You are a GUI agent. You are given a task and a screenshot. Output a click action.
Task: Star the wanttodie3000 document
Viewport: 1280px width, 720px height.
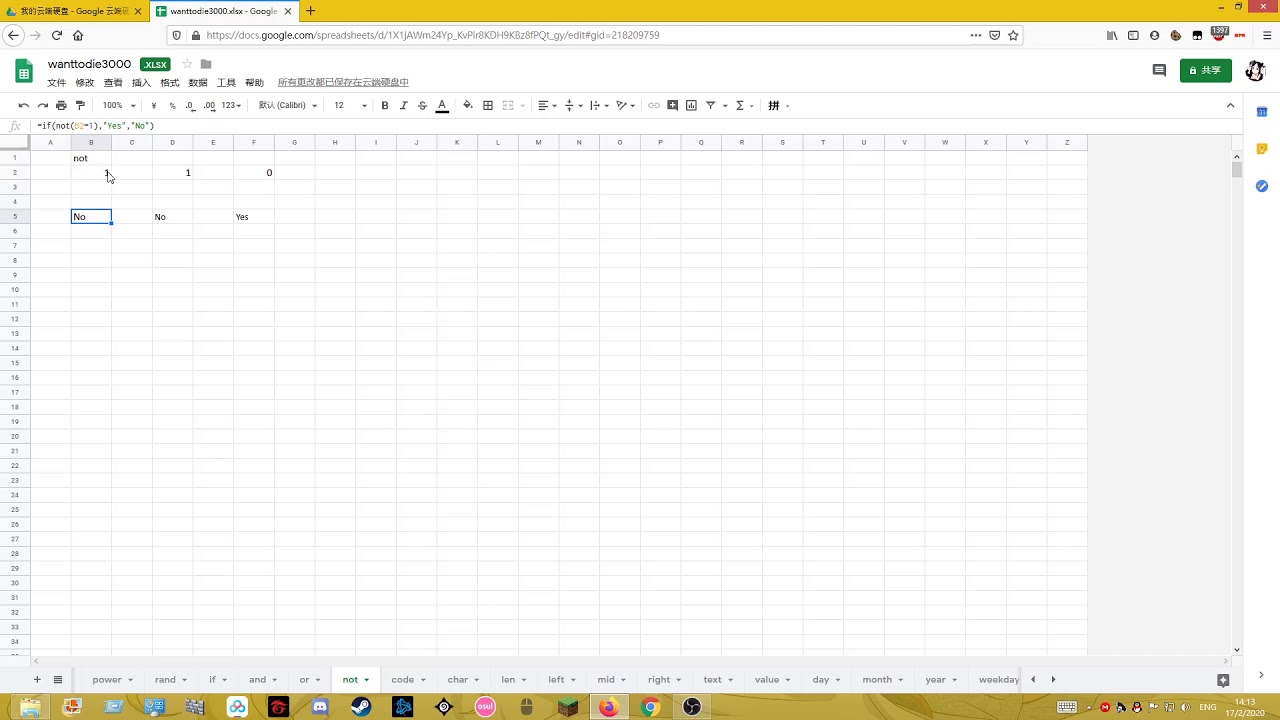(187, 64)
